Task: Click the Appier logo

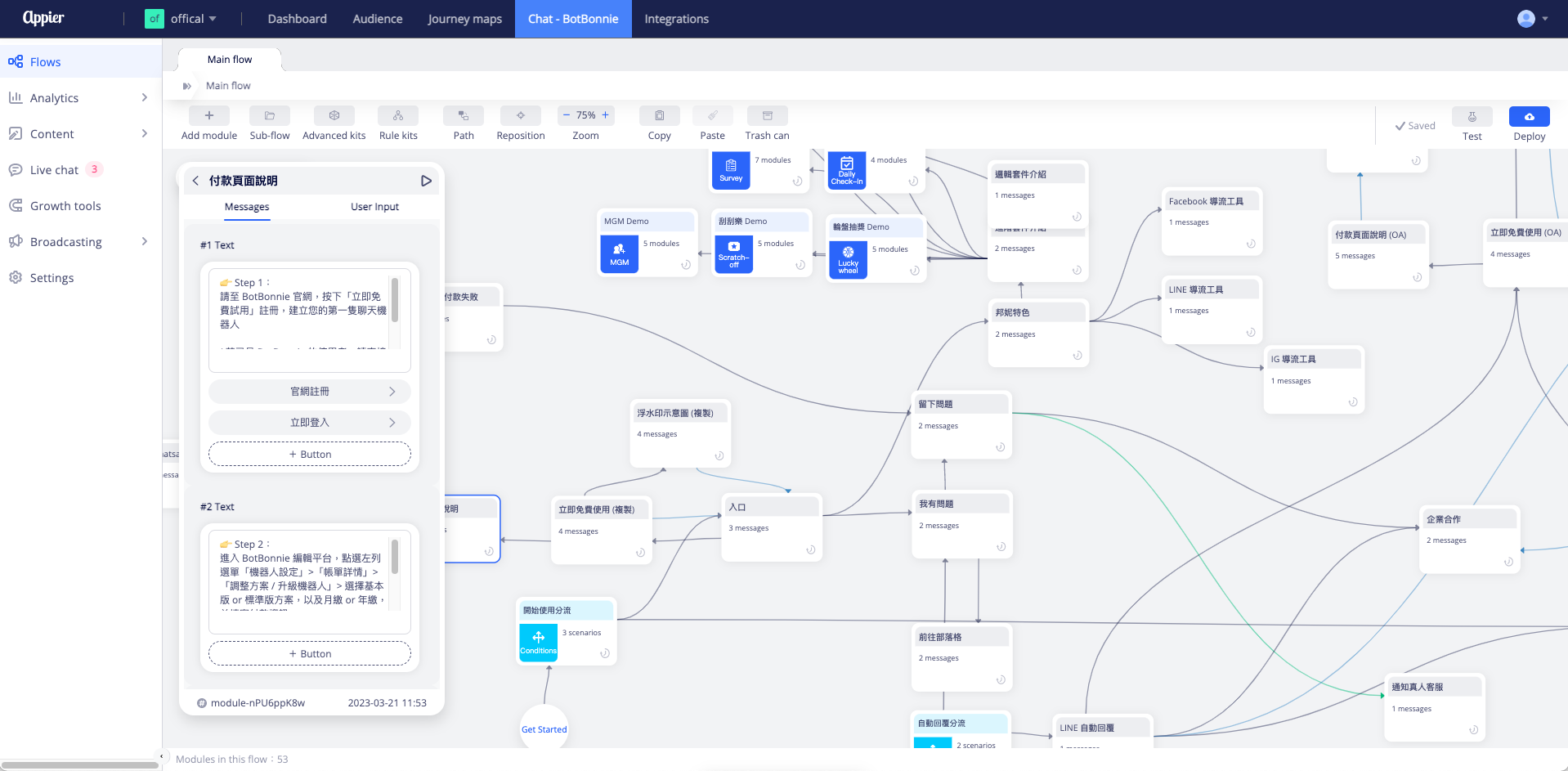Action: pos(43,18)
